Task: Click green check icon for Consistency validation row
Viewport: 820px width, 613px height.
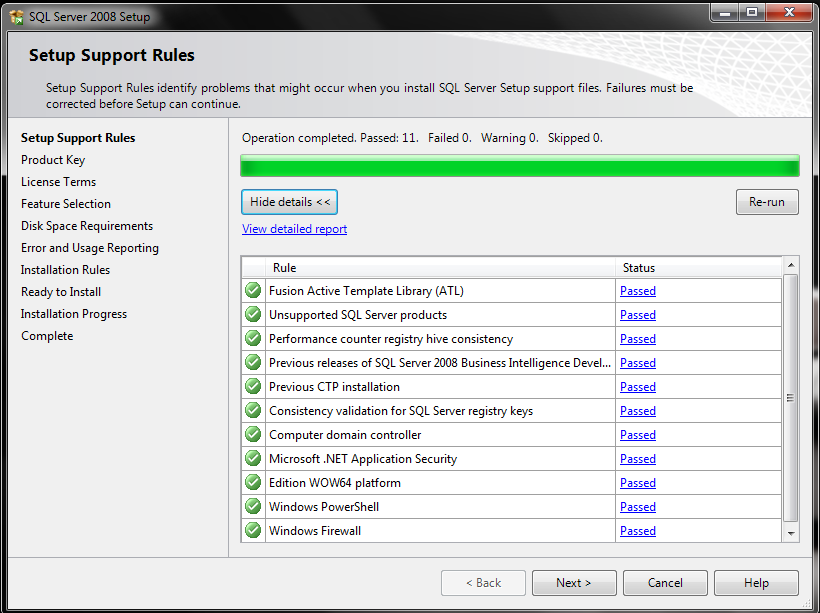Action: [x=253, y=411]
